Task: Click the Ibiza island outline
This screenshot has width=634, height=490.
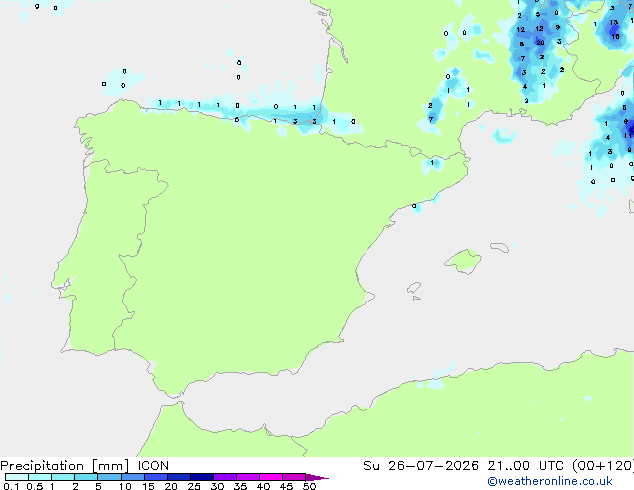Action: (x=414, y=288)
